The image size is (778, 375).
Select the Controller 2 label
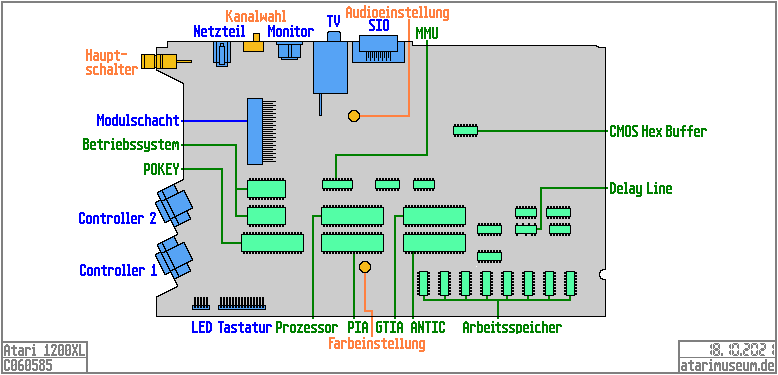click(118, 218)
